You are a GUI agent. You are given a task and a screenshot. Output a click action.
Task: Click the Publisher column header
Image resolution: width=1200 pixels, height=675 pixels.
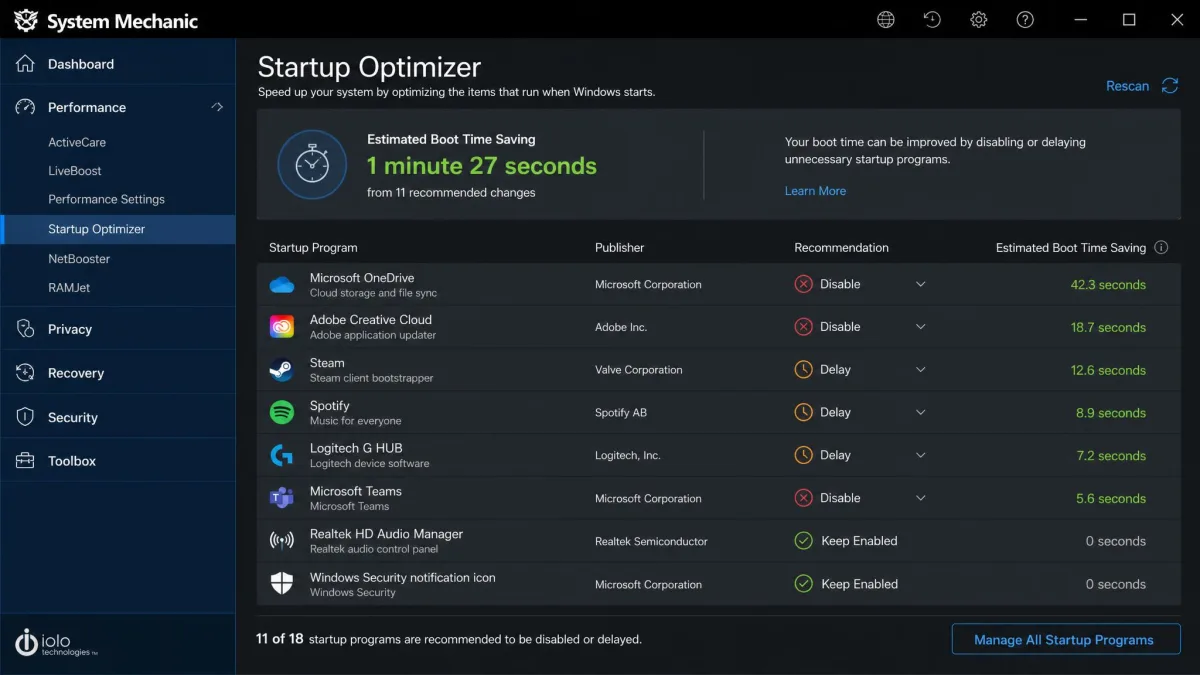[x=620, y=248]
